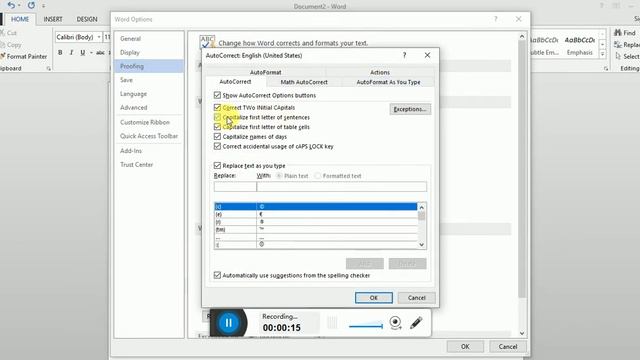Viewport: 640px width, 360px height.
Task: Click the Format Painter tool
Action: (x=24, y=56)
